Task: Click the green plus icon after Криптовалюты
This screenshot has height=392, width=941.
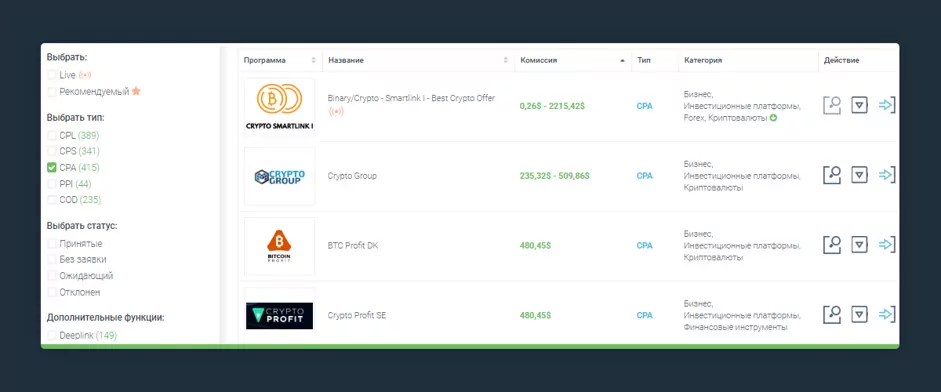Action: [774, 118]
